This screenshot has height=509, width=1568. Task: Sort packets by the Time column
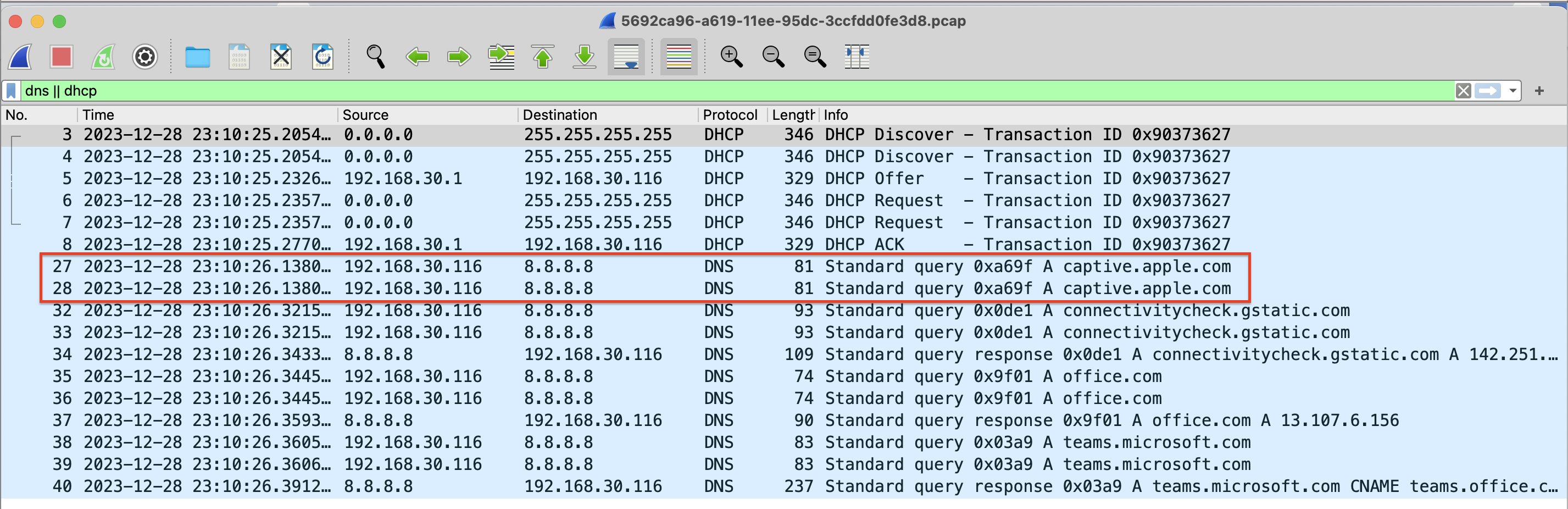click(208, 115)
